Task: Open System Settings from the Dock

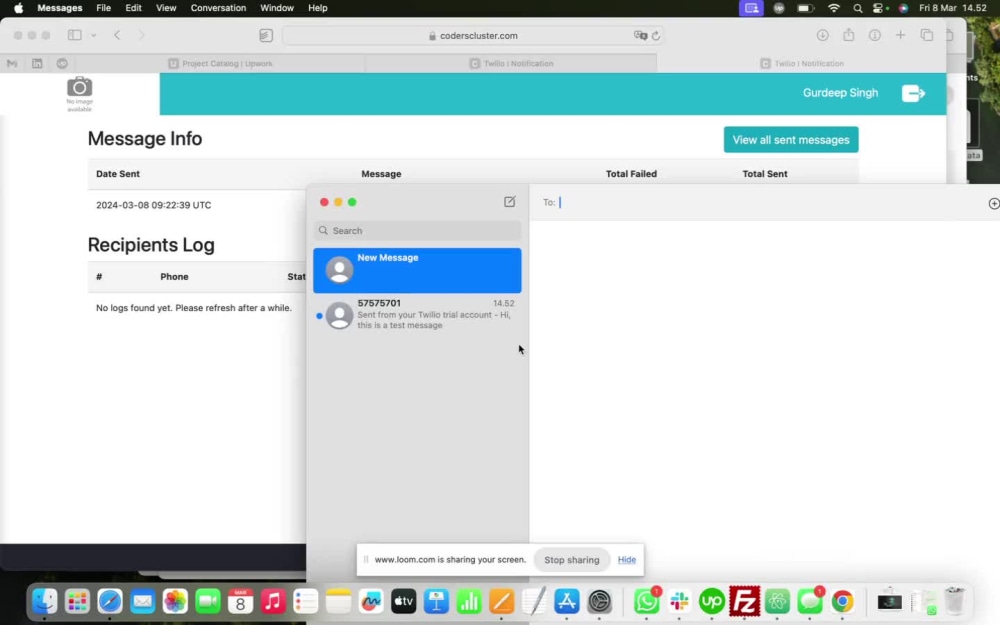Action: coord(599,601)
